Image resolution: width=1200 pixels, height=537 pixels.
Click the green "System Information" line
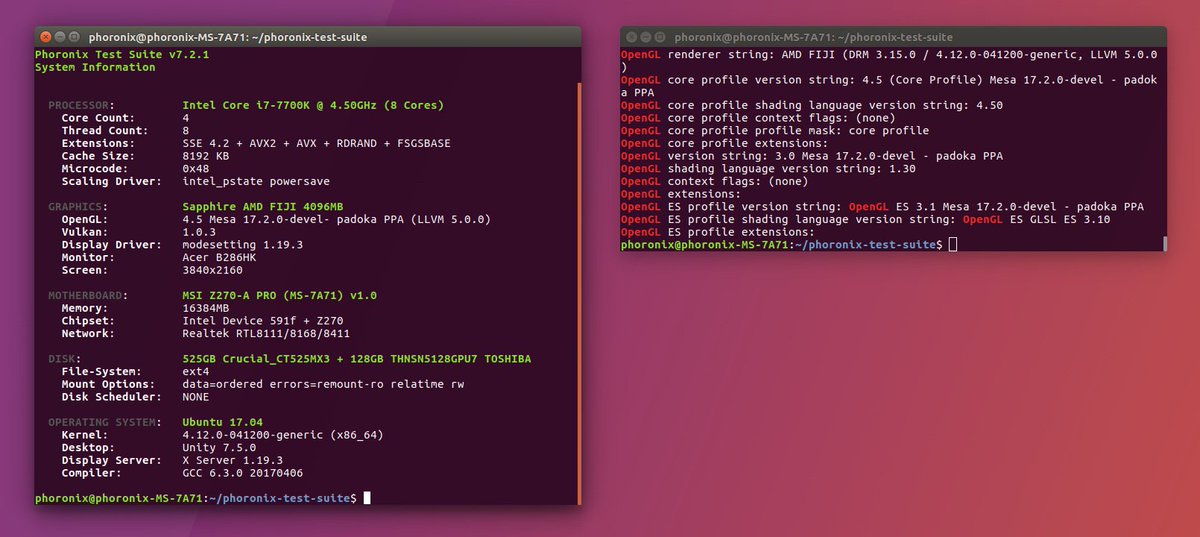pyautogui.click(x=95, y=67)
